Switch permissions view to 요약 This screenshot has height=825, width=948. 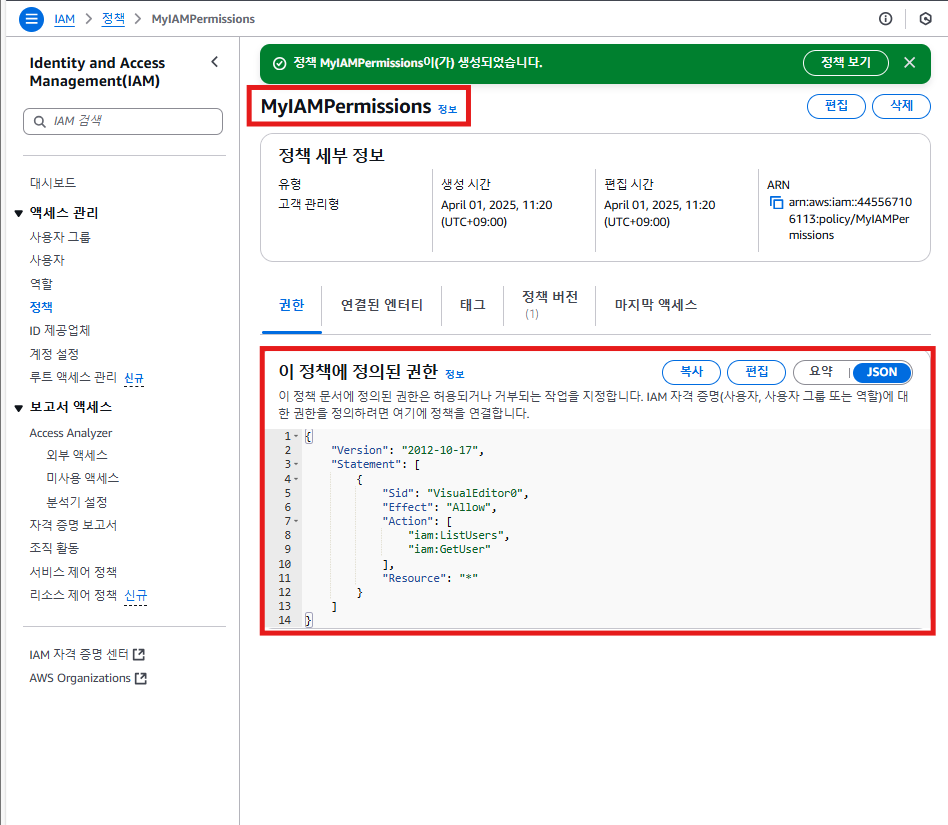(821, 372)
